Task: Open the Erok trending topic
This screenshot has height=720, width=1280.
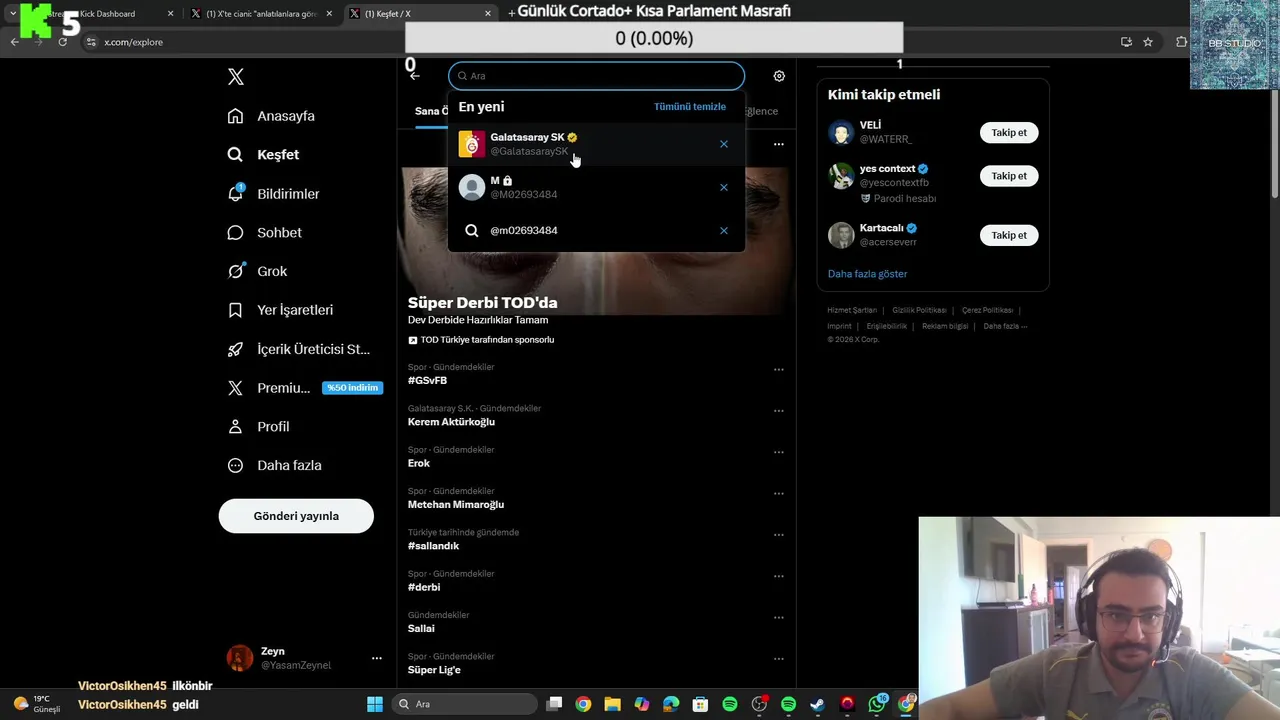Action: coord(419,464)
